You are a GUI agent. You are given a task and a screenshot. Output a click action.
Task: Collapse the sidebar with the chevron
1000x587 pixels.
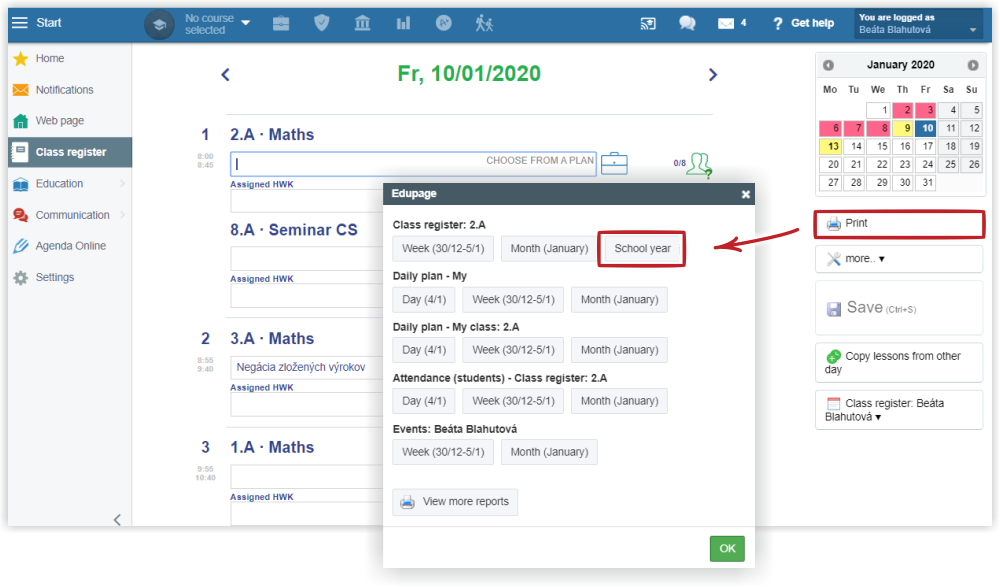point(117,519)
